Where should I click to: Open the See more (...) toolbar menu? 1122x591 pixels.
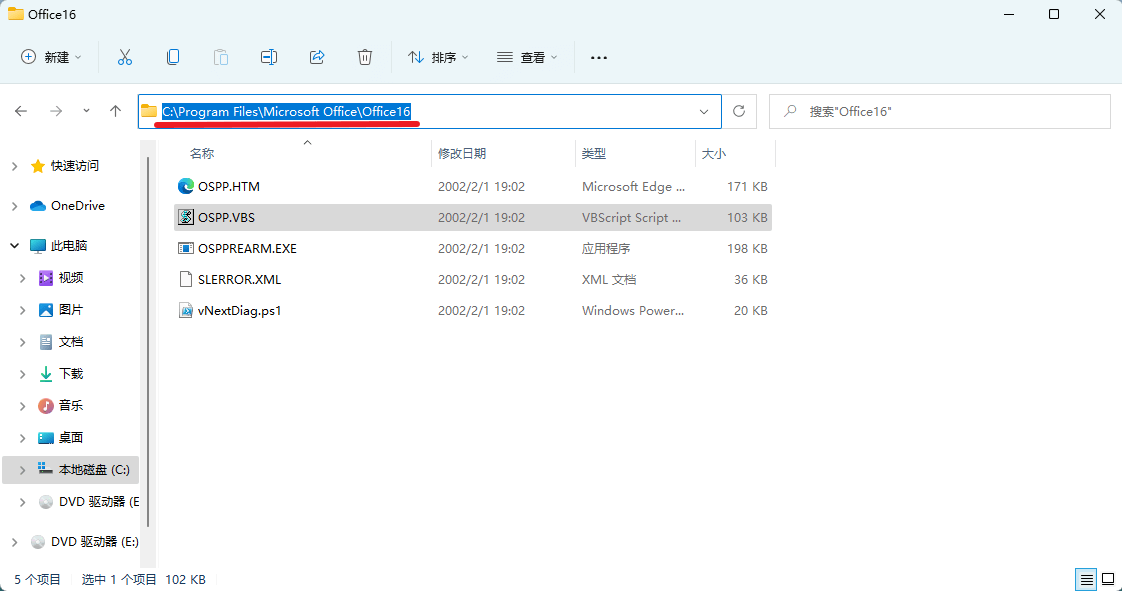[598, 57]
